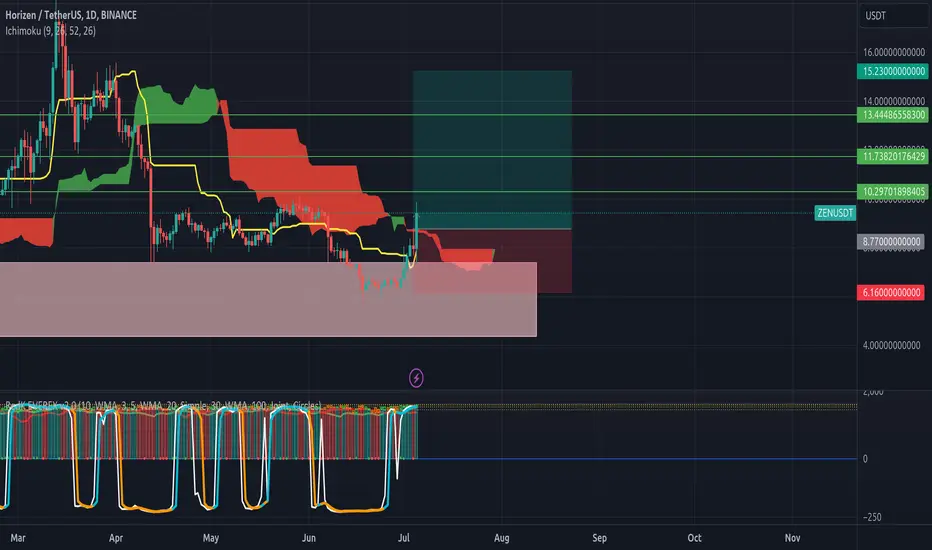
Task: Click the 15.23000000000 target price label
Action: click(x=892, y=71)
